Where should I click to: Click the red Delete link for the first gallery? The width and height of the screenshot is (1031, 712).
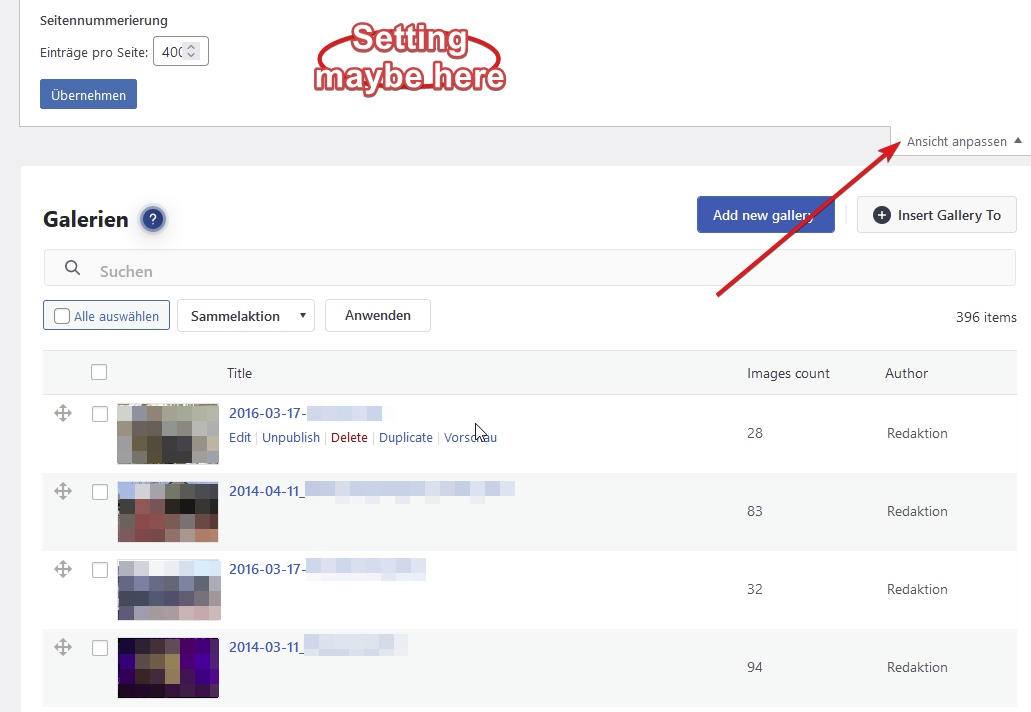click(x=349, y=437)
